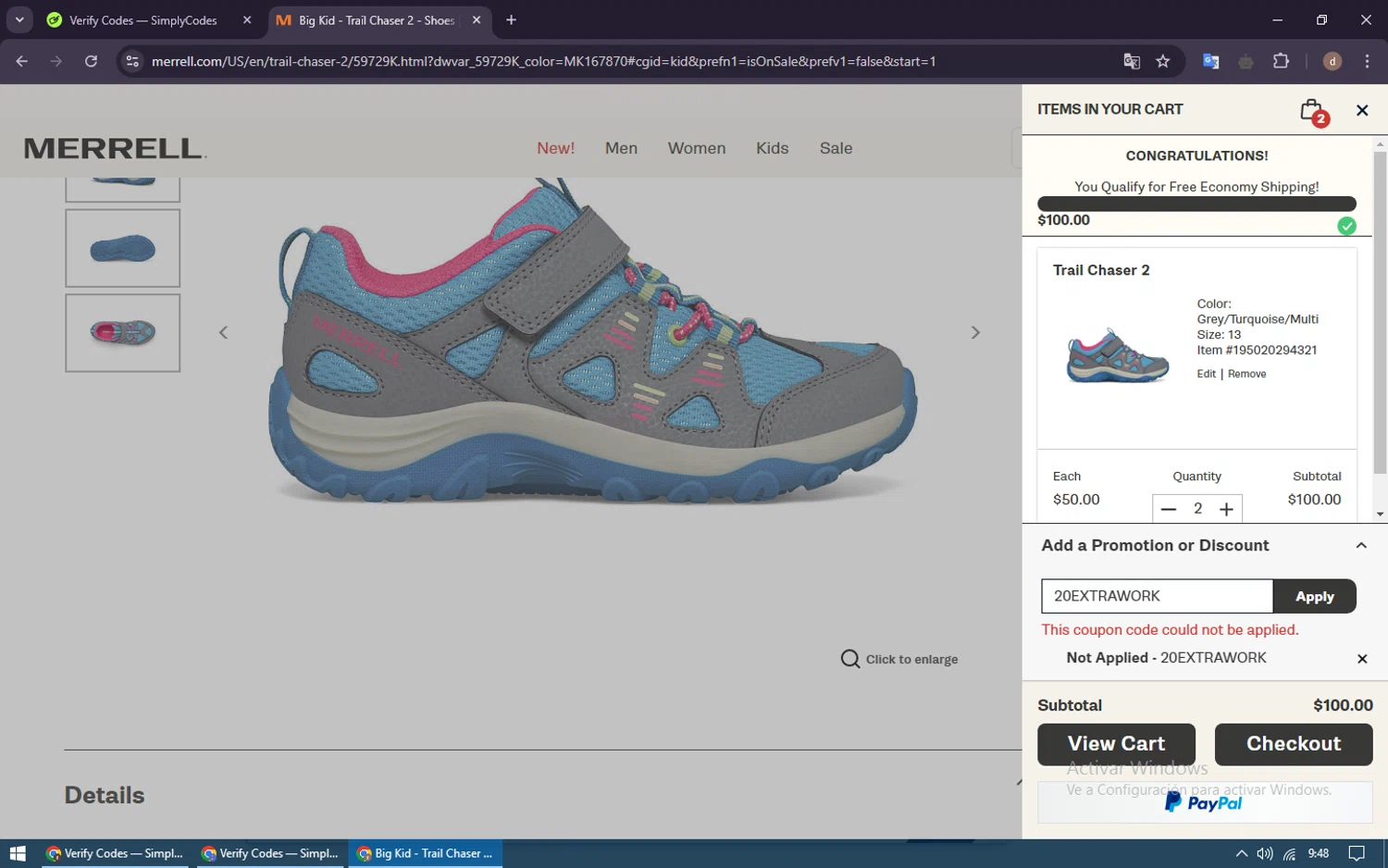The width and height of the screenshot is (1388, 868).
Task: Reload the page
Action: pos(91,61)
